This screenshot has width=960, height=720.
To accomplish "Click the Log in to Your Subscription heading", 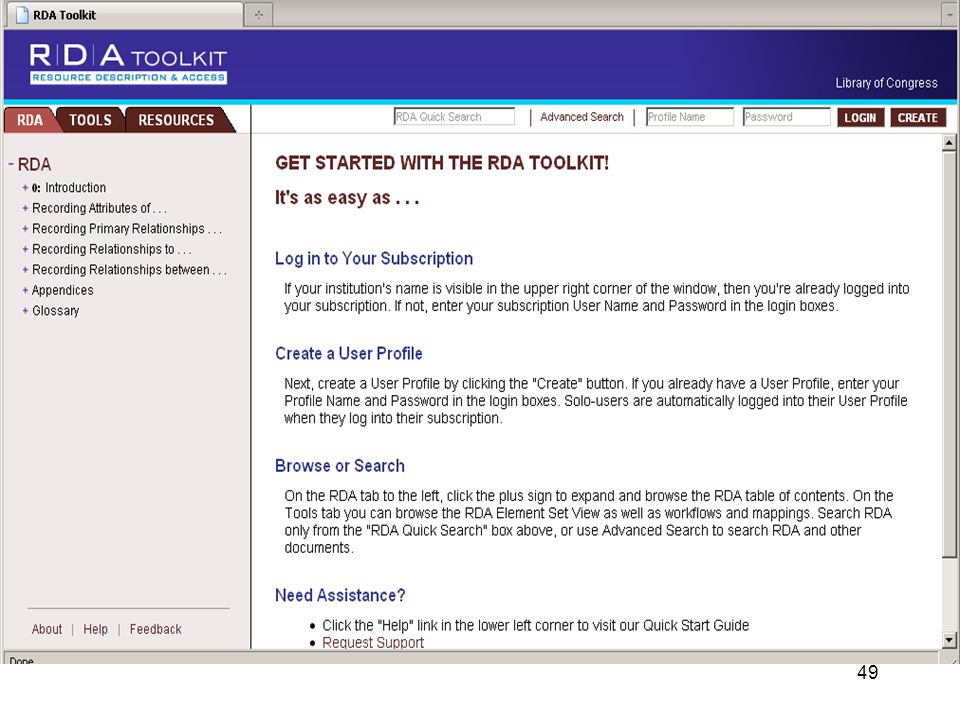I will [374, 259].
